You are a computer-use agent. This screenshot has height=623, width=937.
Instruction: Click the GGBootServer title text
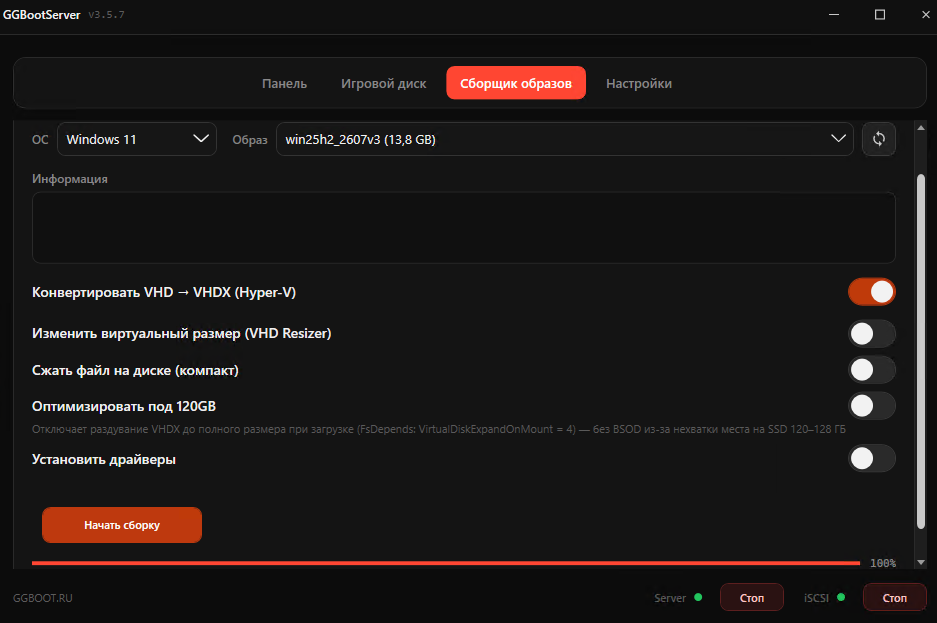(41, 14)
